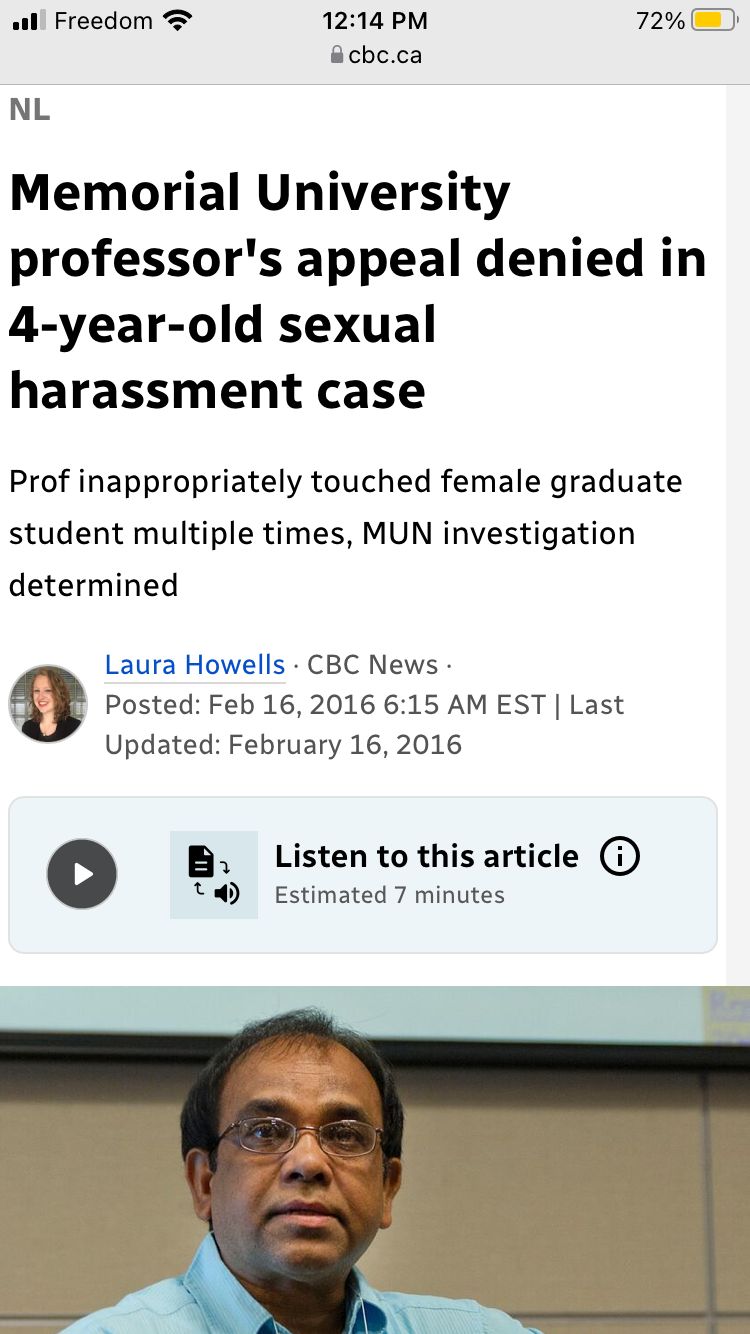Click the text-to-speech document icon
The height and width of the screenshot is (1334, 750).
pos(214,875)
